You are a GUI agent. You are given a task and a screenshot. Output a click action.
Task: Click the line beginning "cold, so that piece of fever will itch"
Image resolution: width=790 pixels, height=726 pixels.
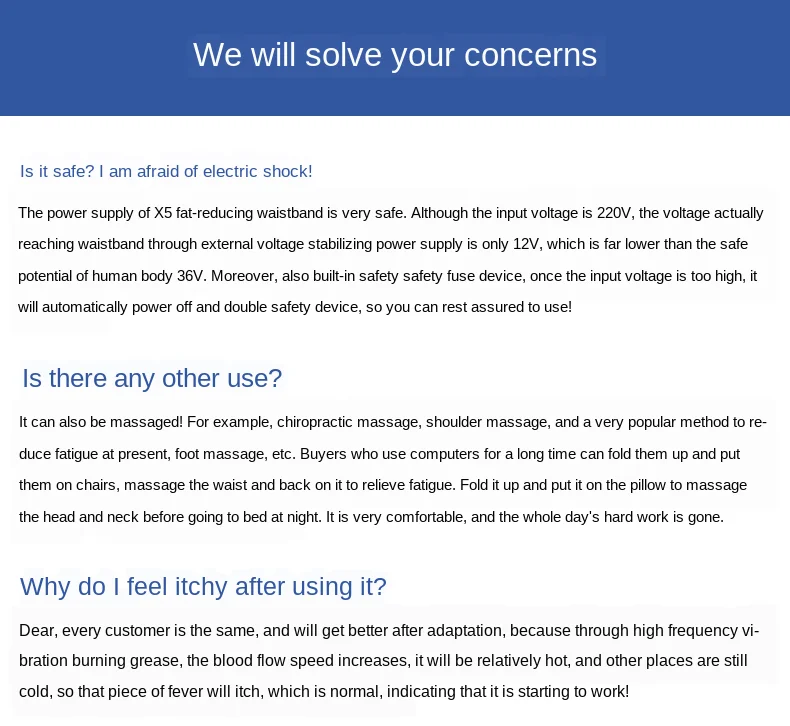point(324,692)
